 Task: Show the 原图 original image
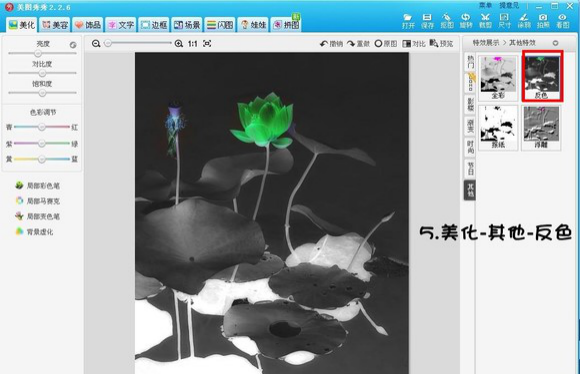pyautogui.click(x=386, y=44)
